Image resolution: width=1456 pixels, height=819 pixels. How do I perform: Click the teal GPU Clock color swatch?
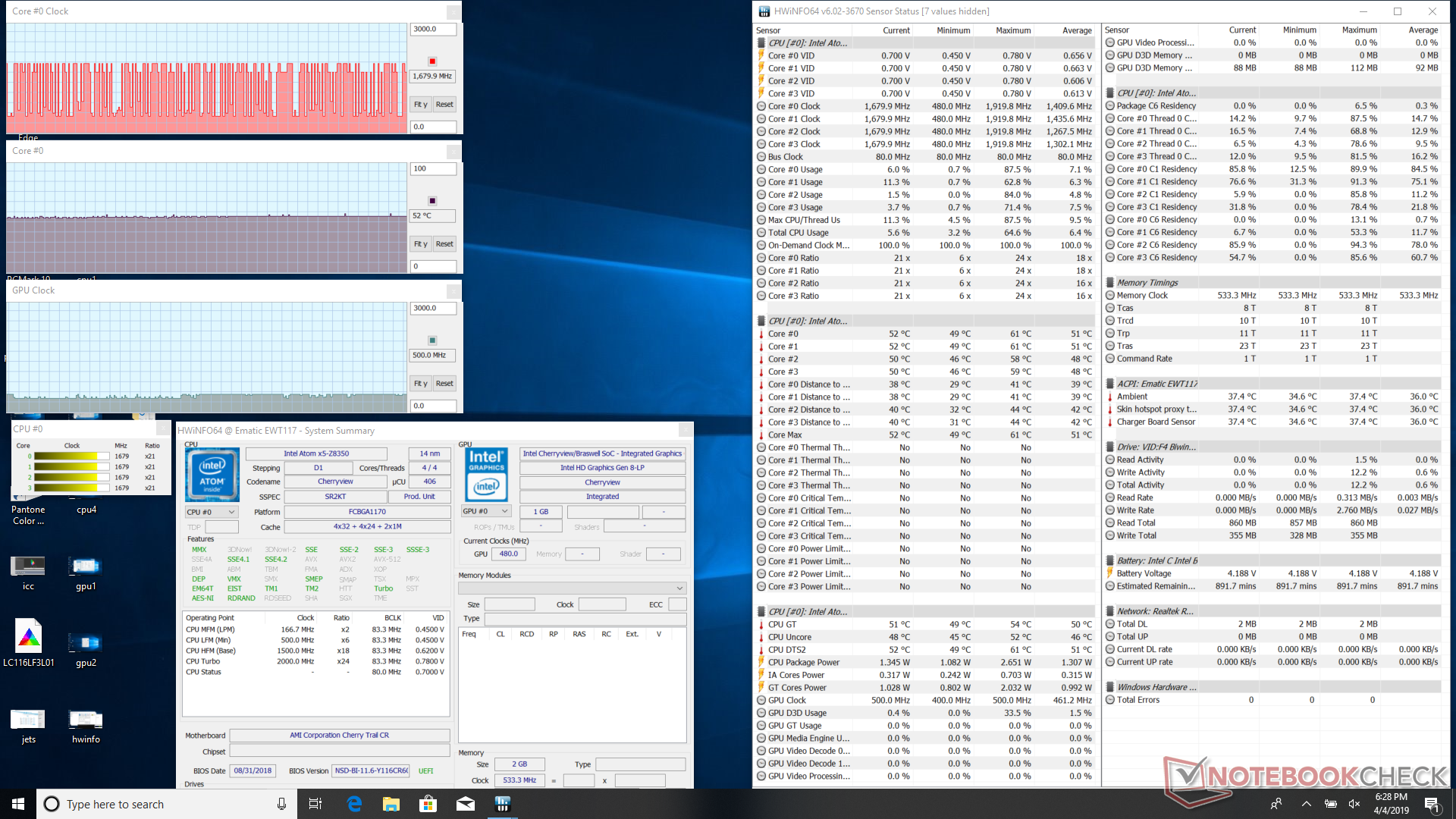tap(432, 340)
